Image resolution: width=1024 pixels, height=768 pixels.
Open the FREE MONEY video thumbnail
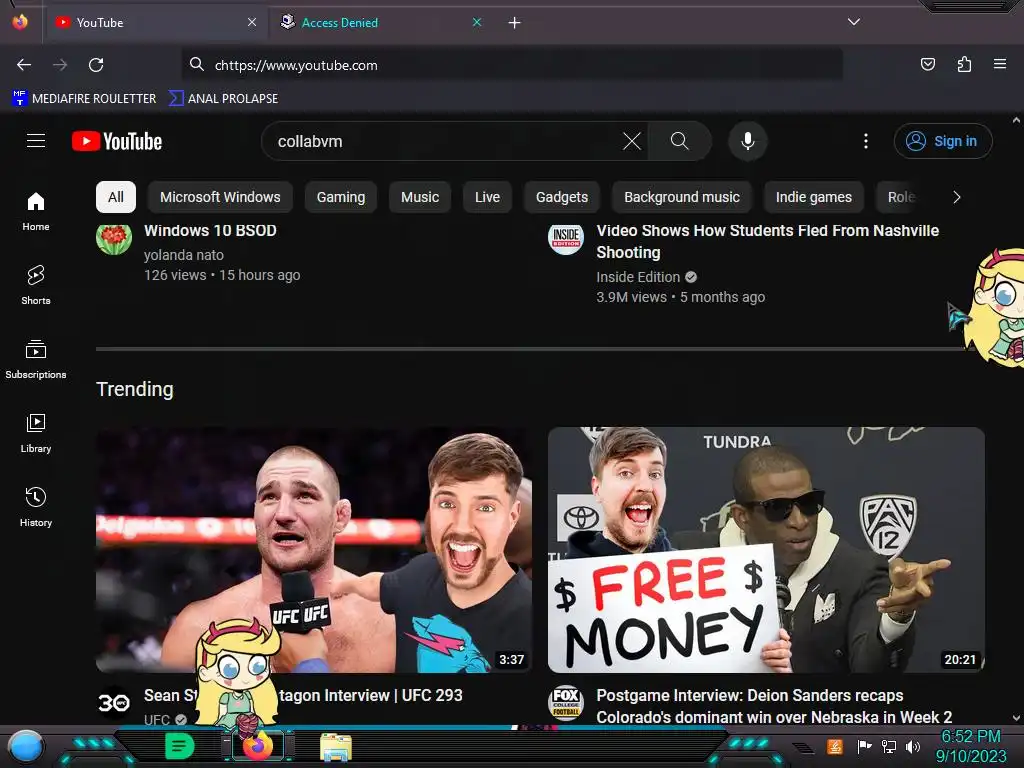[766, 550]
